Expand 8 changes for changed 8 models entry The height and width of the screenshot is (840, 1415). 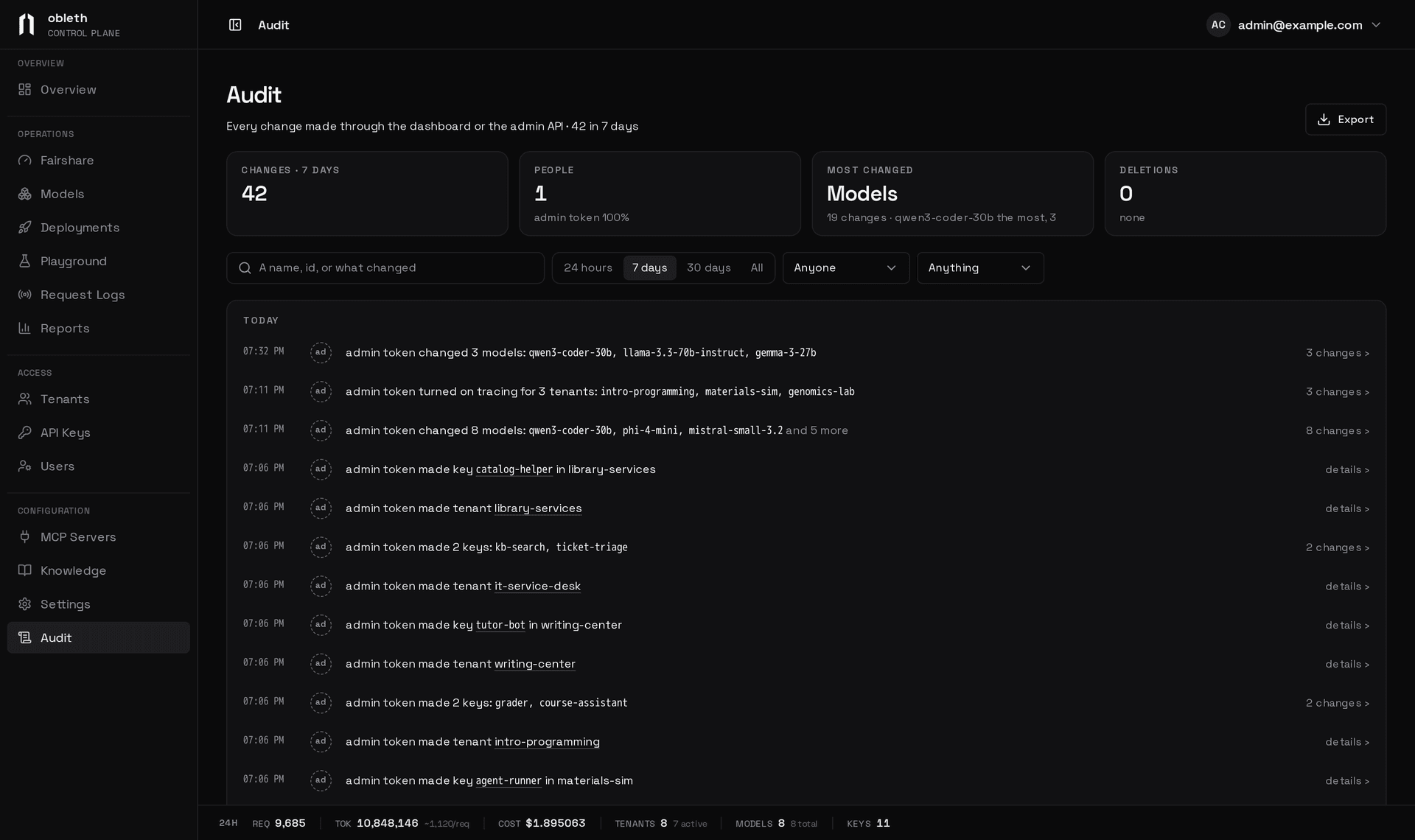1338,431
